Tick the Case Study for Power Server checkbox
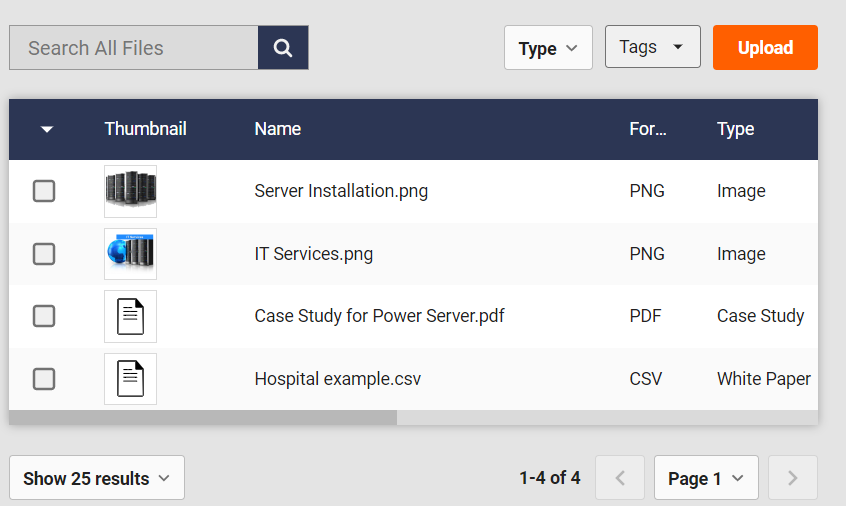This screenshot has width=846, height=506. tap(44, 316)
